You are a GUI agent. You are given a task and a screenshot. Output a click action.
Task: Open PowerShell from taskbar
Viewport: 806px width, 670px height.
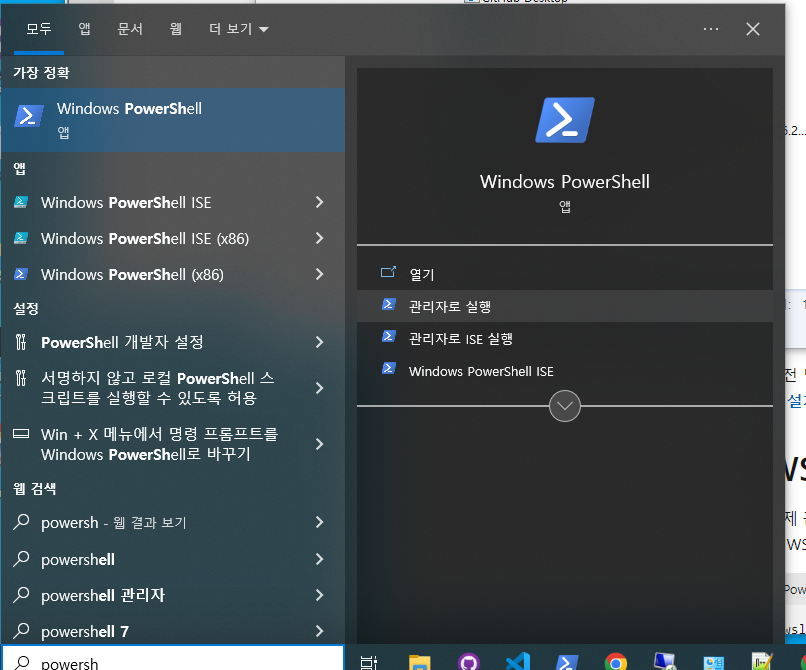566,662
